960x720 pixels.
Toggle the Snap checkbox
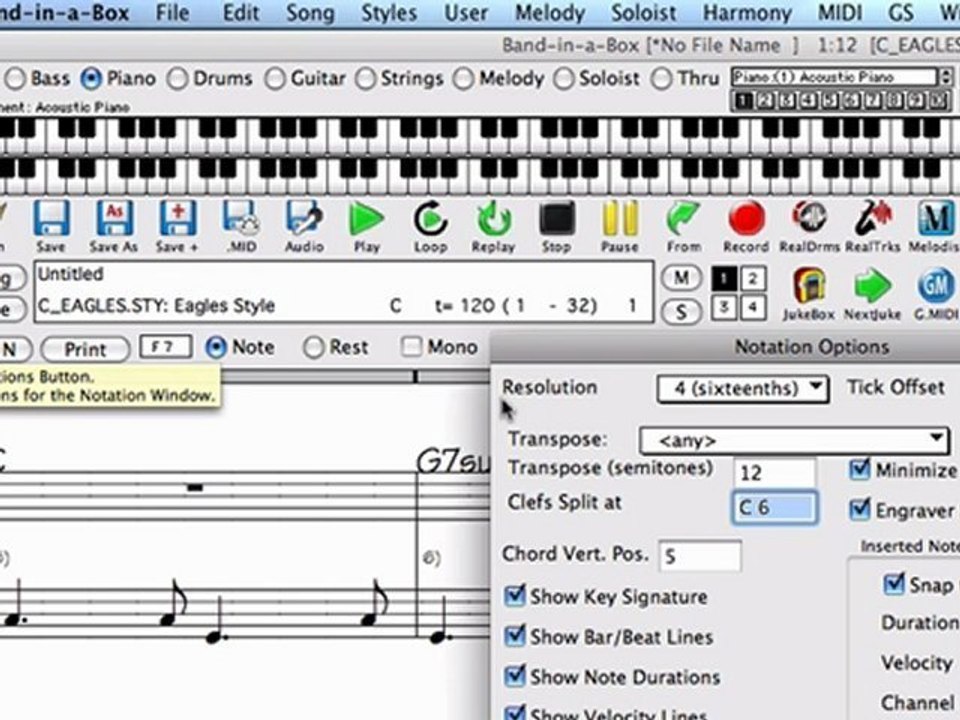click(x=894, y=584)
